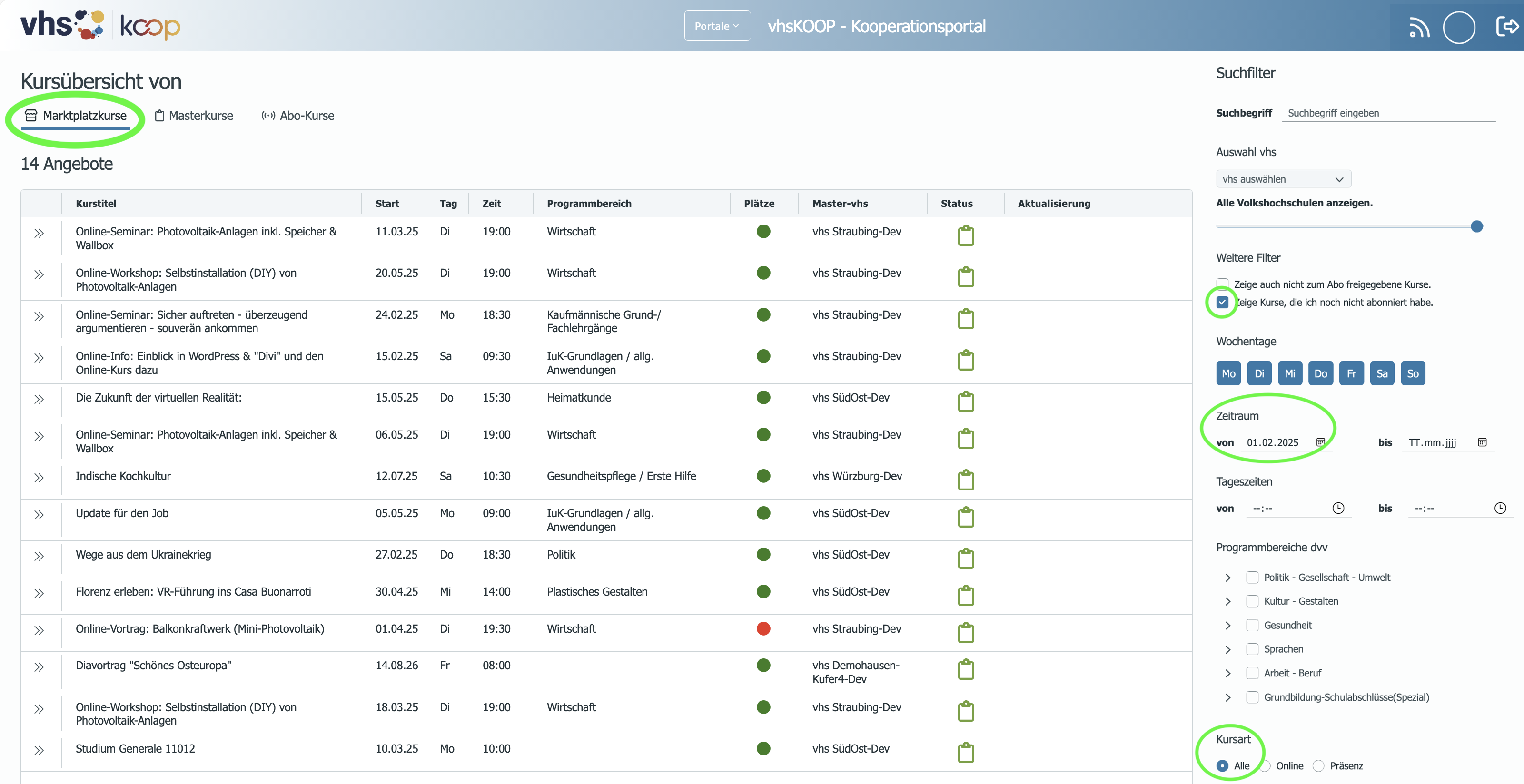Click clipboard status icon for Indische Kochkultur
Screen dimensions: 1524x784
coord(966,480)
